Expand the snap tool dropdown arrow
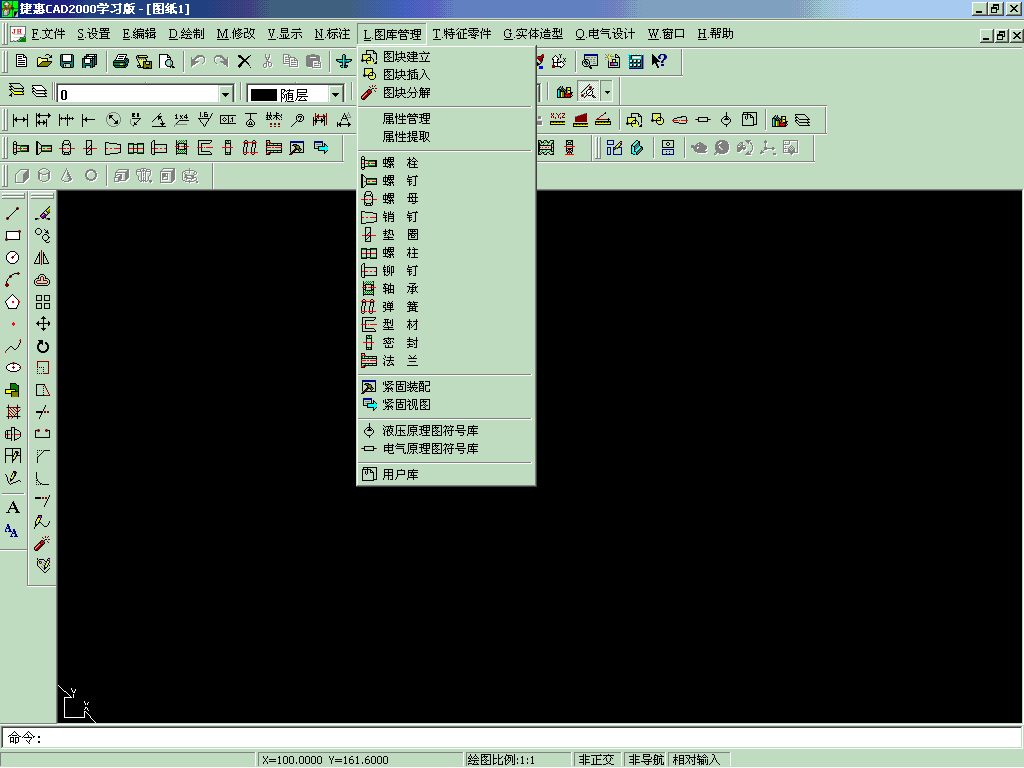Screen dimensions: 1024x768 [x=606, y=92]
